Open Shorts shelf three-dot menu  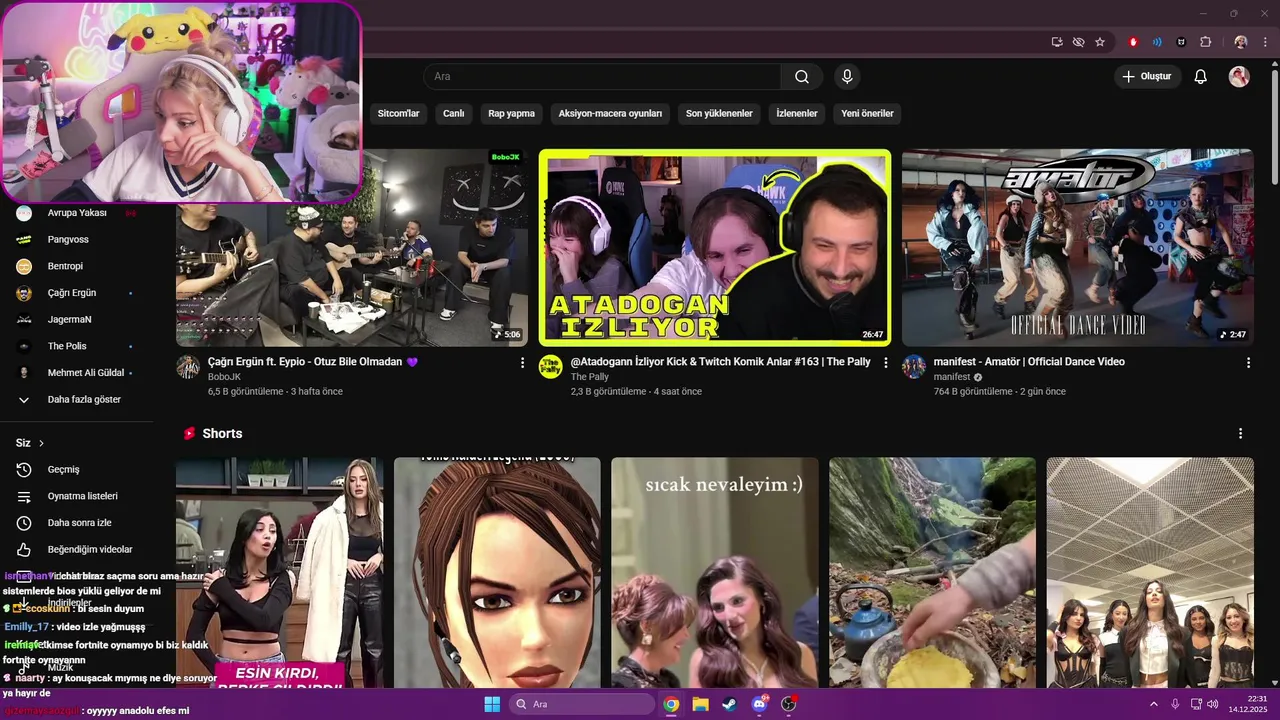pos(1240,434)
